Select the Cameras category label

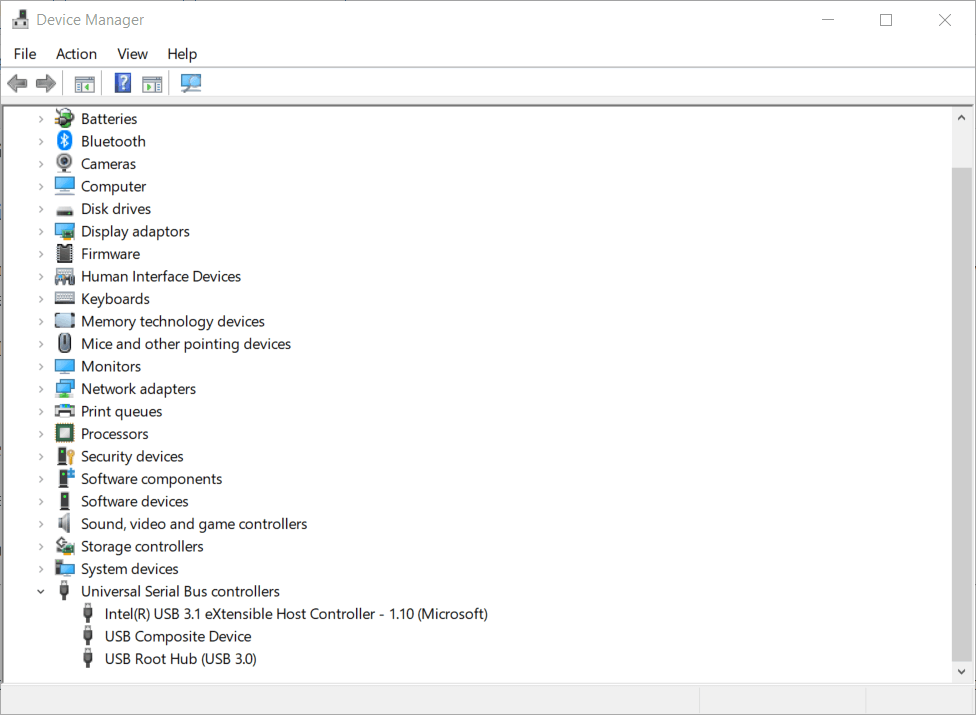tap(108, 164)
